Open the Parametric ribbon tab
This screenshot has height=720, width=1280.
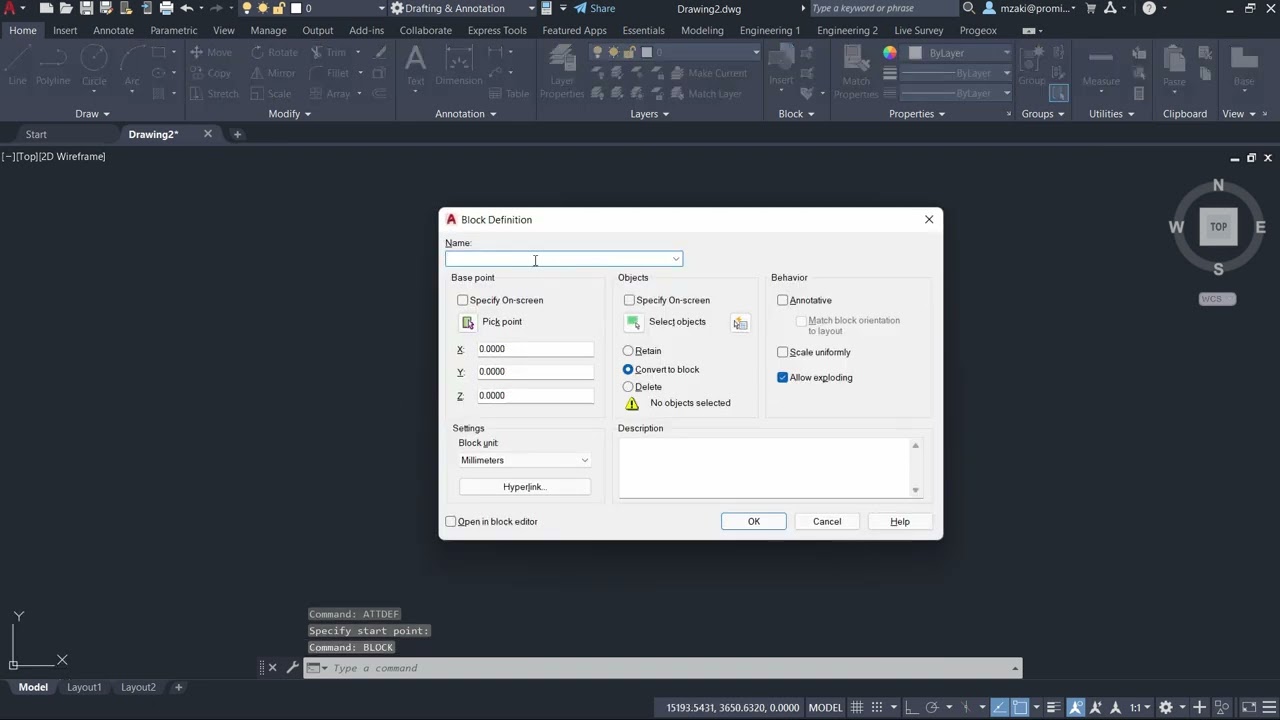[174, 30]
